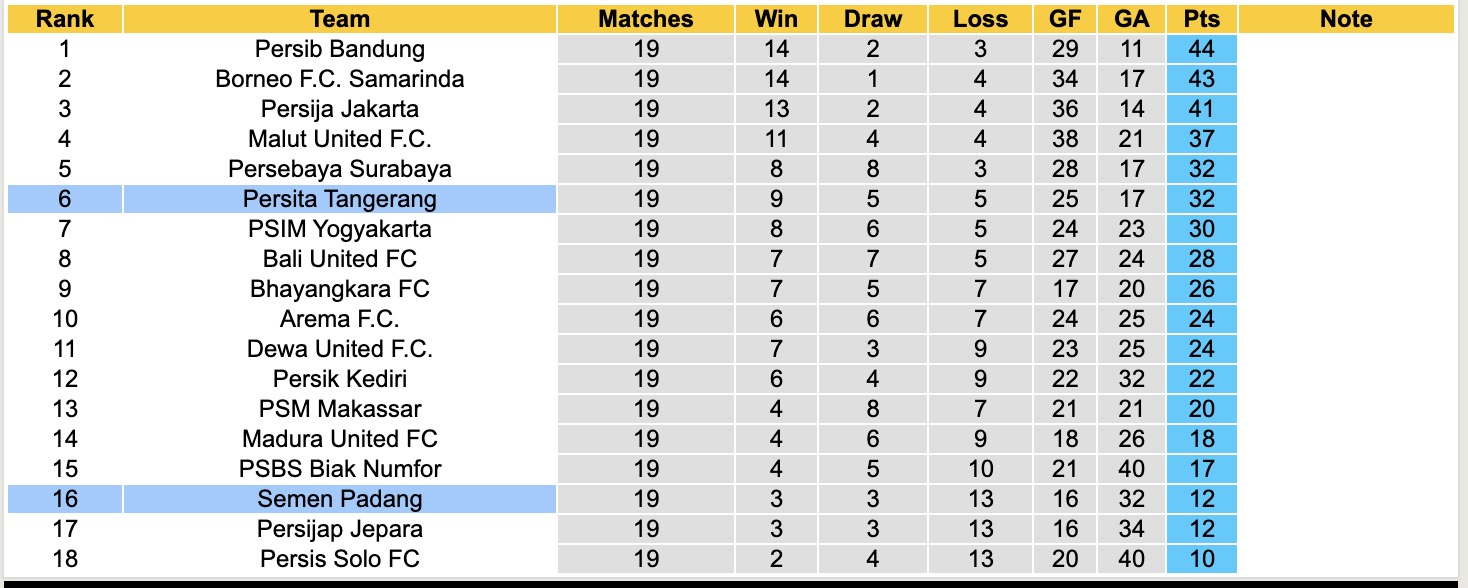
Task: Click the Team column header
Action: (x=340, y=19)
